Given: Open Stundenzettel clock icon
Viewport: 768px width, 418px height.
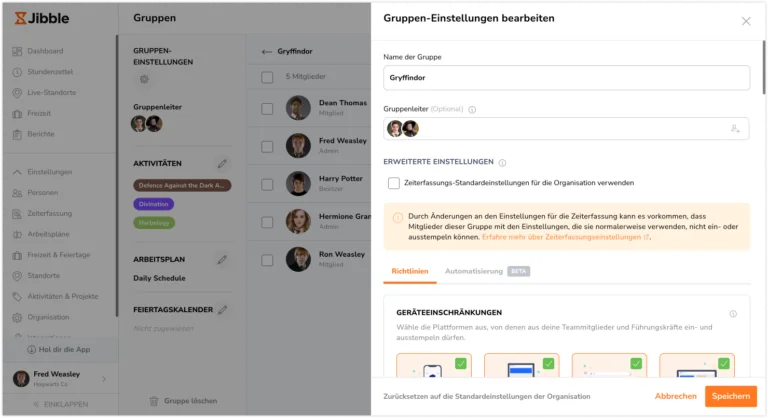Looking at the screenshot, I should pyautogui.click(x=17, y=72).
